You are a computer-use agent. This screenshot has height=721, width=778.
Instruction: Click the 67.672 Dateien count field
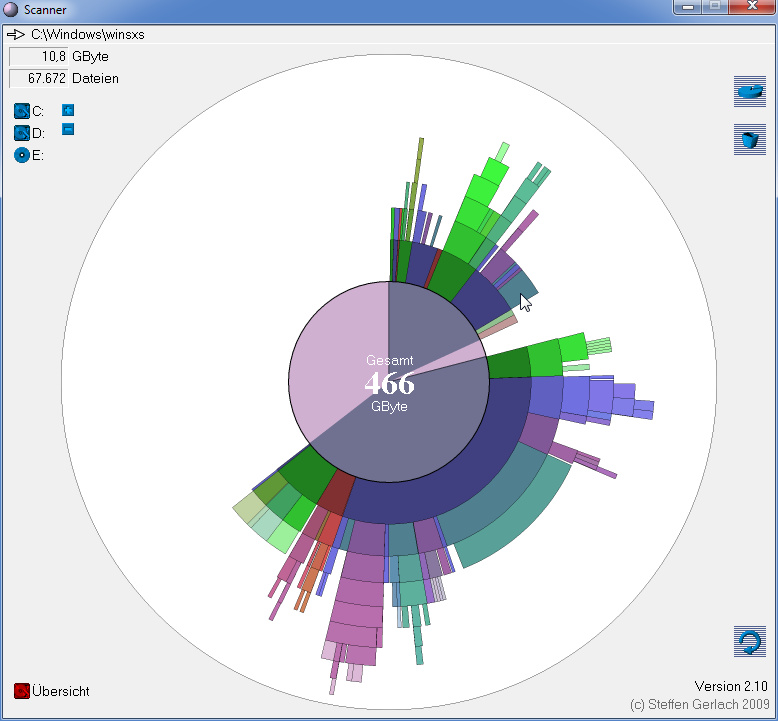point(39,78)
